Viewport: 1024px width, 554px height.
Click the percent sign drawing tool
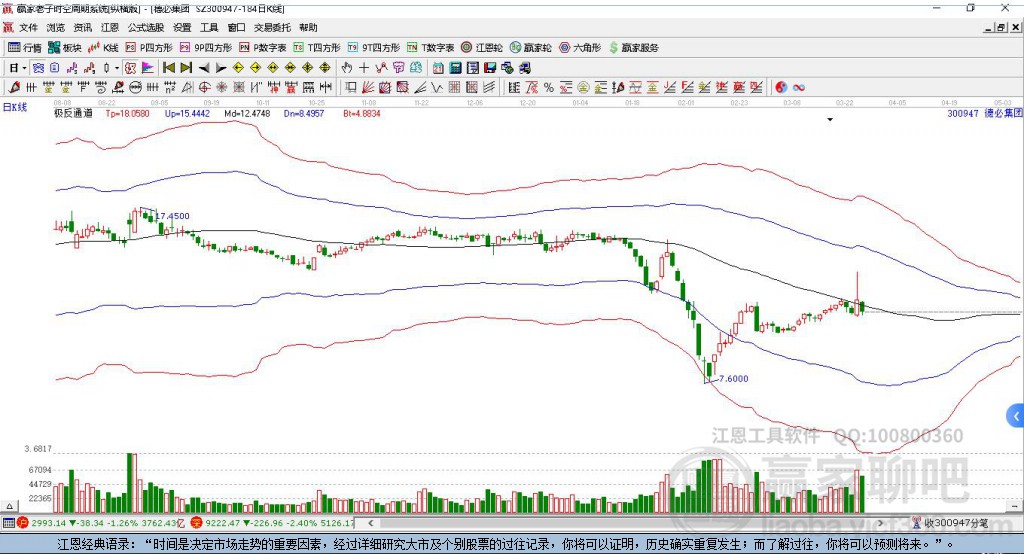(x=549, y=88)
